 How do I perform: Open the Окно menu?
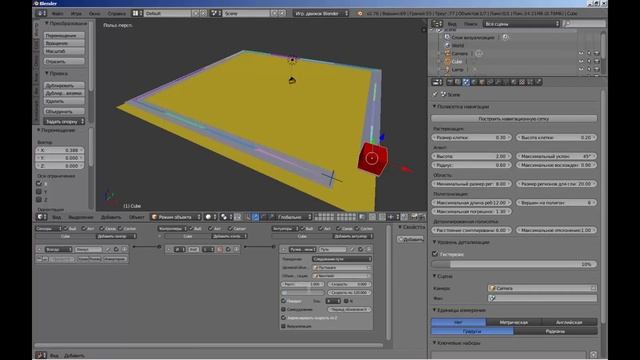coord(94,13)
